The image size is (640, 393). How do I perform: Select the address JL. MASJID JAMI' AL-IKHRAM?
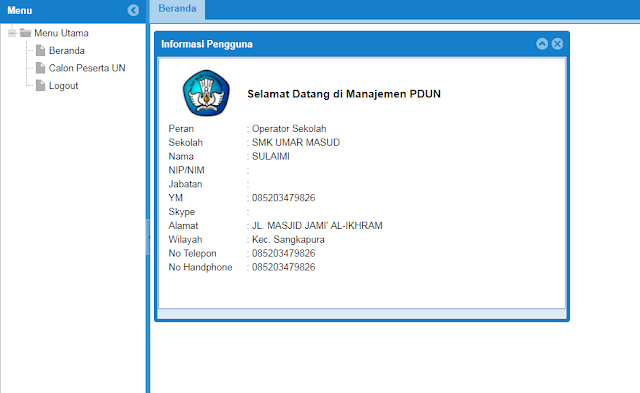pos(317,226)
